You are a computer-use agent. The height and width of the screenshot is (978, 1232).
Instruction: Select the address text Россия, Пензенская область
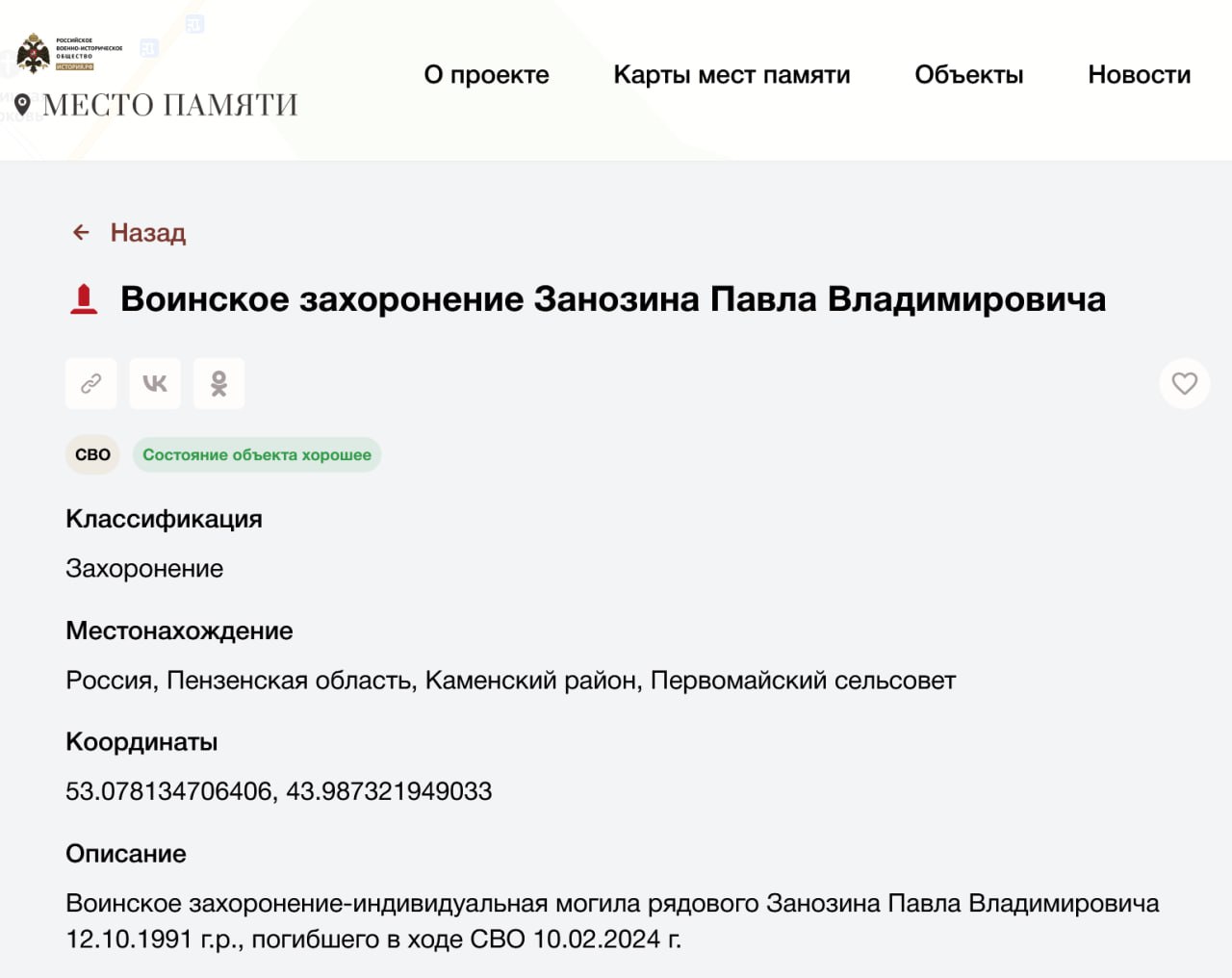pos(241,681)
